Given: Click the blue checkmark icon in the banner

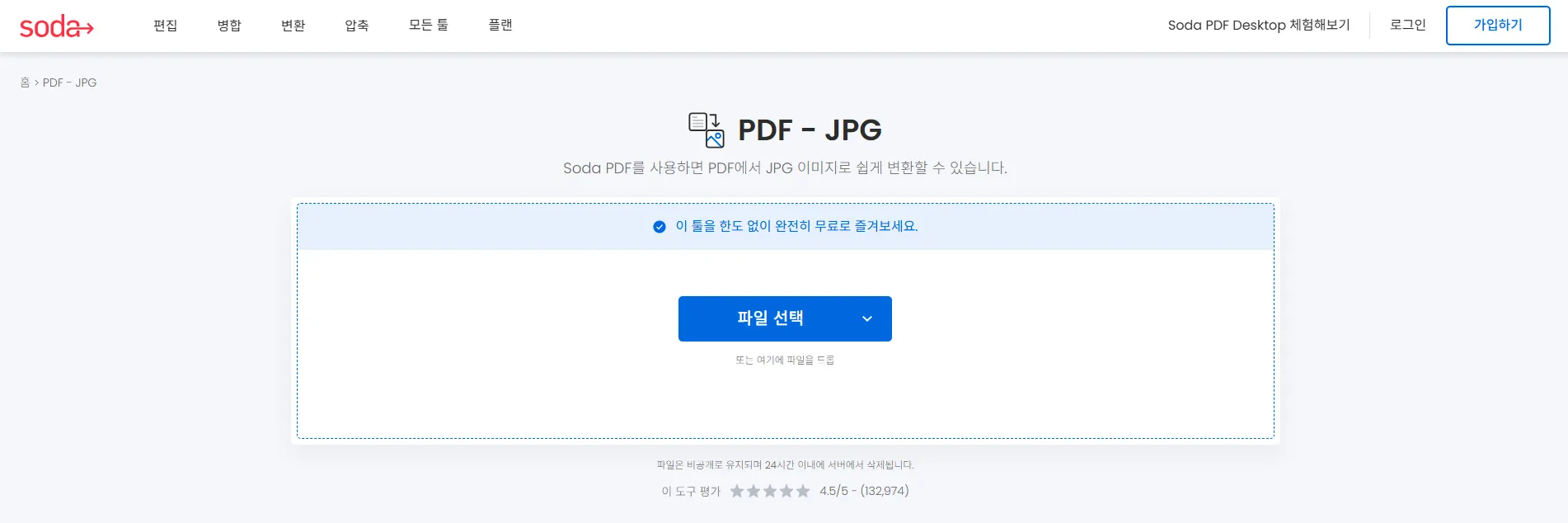Looking at the screenshot, I should [660, 227].
